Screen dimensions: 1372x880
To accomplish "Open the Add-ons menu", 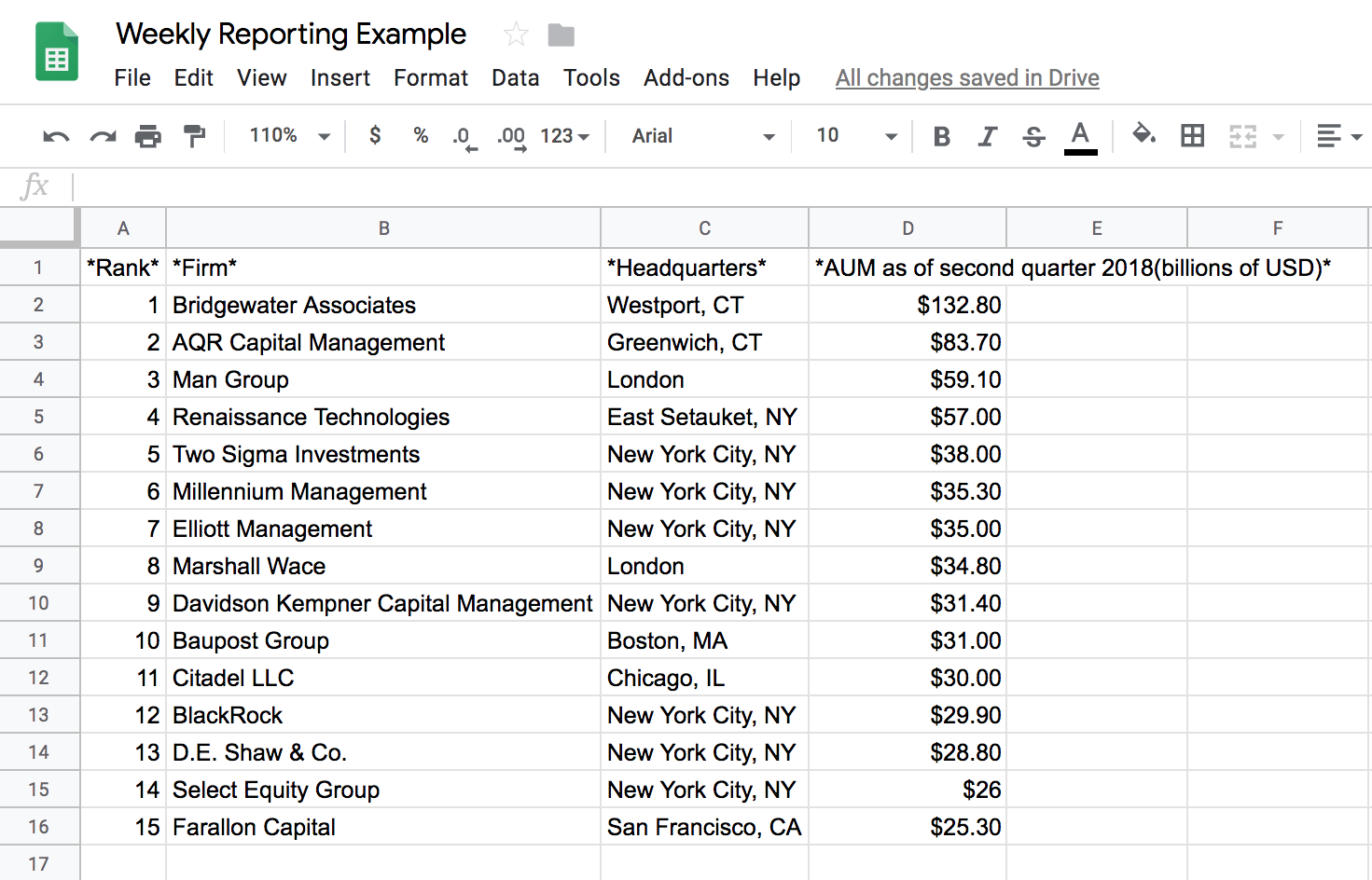I will pos(686,78).
